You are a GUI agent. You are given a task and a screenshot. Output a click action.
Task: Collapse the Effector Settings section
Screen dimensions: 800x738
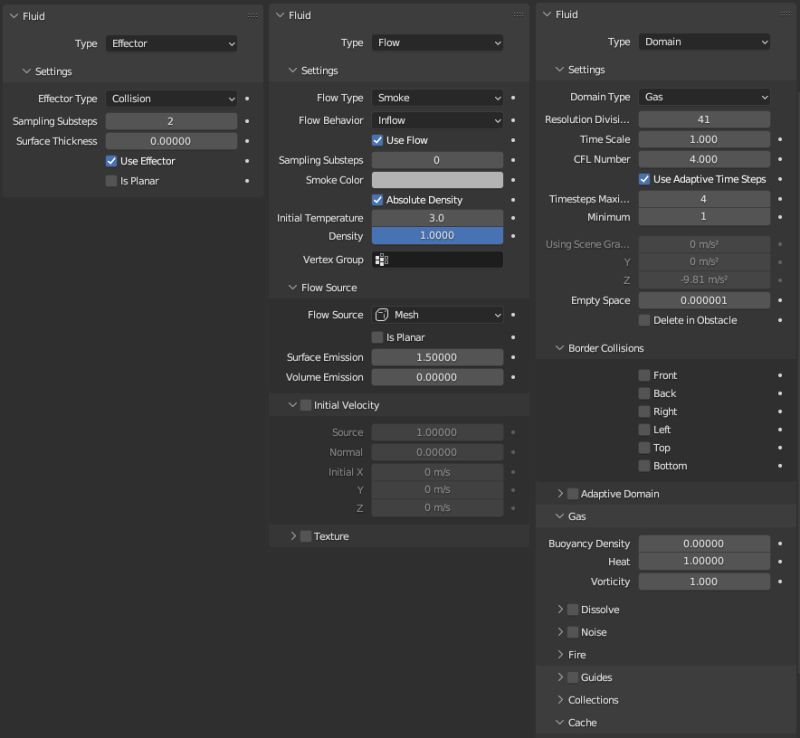coord(27,71)
